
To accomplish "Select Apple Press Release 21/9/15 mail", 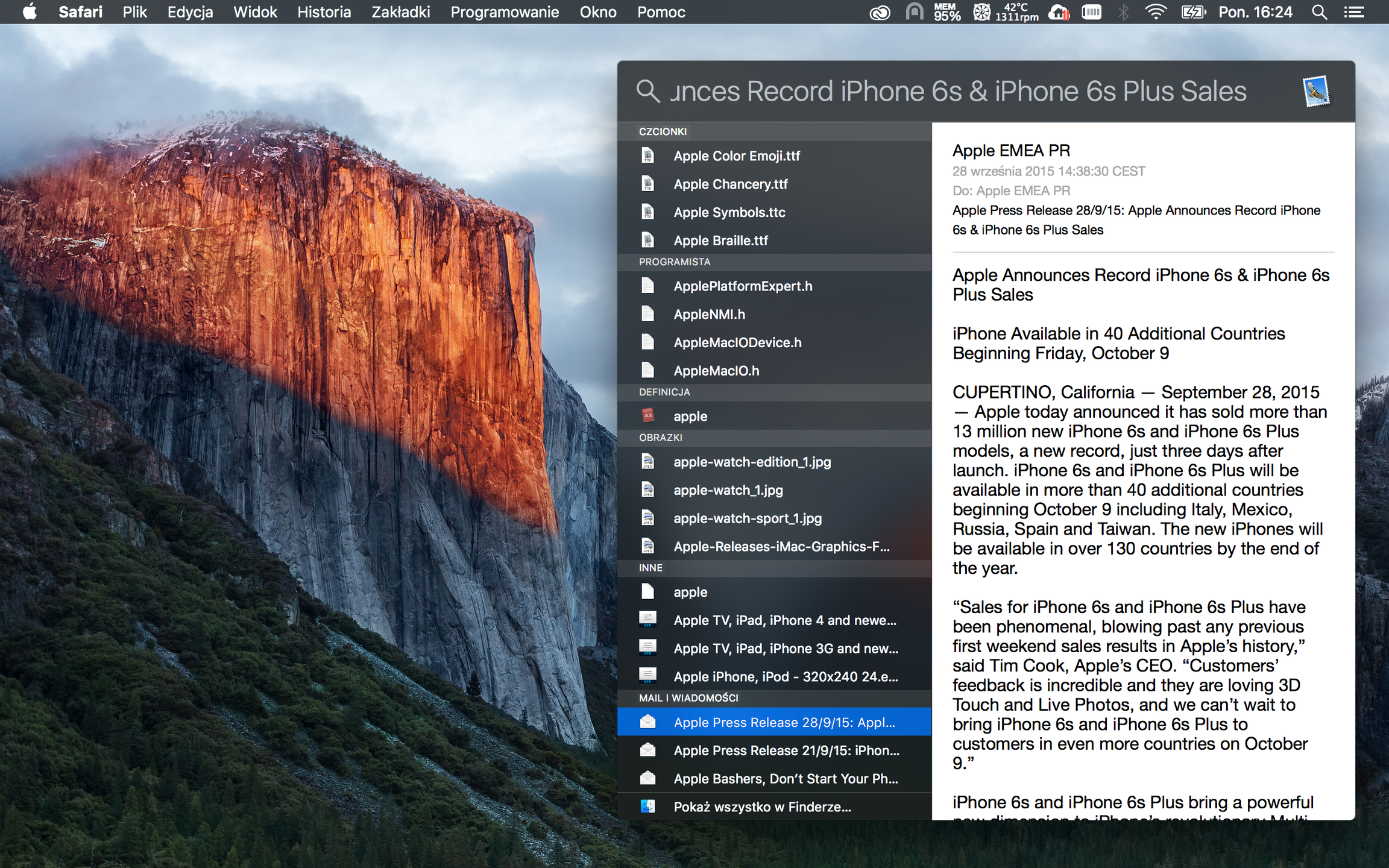I will coord(786,750).
